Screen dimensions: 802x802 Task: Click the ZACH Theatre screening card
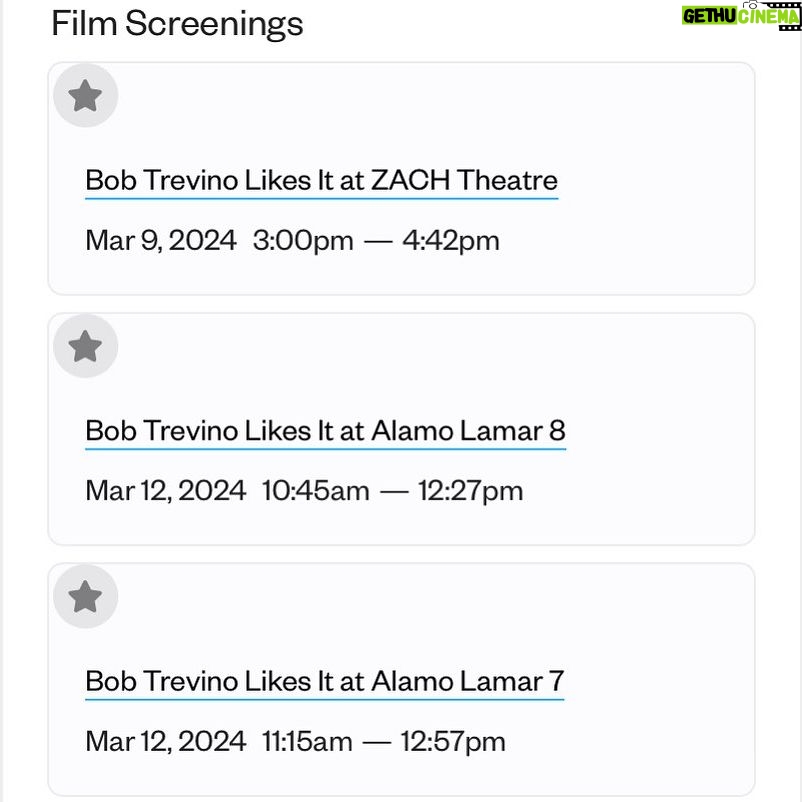[x=401, y=179]
